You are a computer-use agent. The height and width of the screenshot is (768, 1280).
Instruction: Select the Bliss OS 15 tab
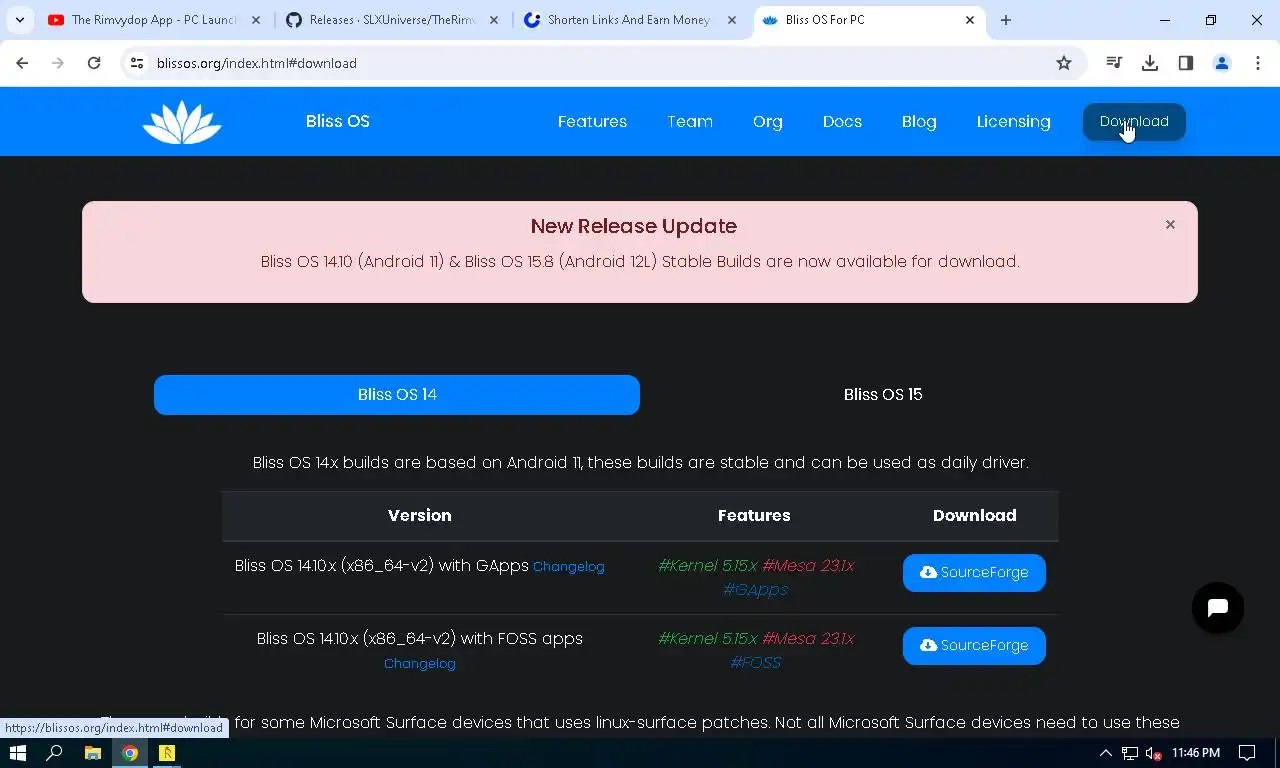coord(883,394)
